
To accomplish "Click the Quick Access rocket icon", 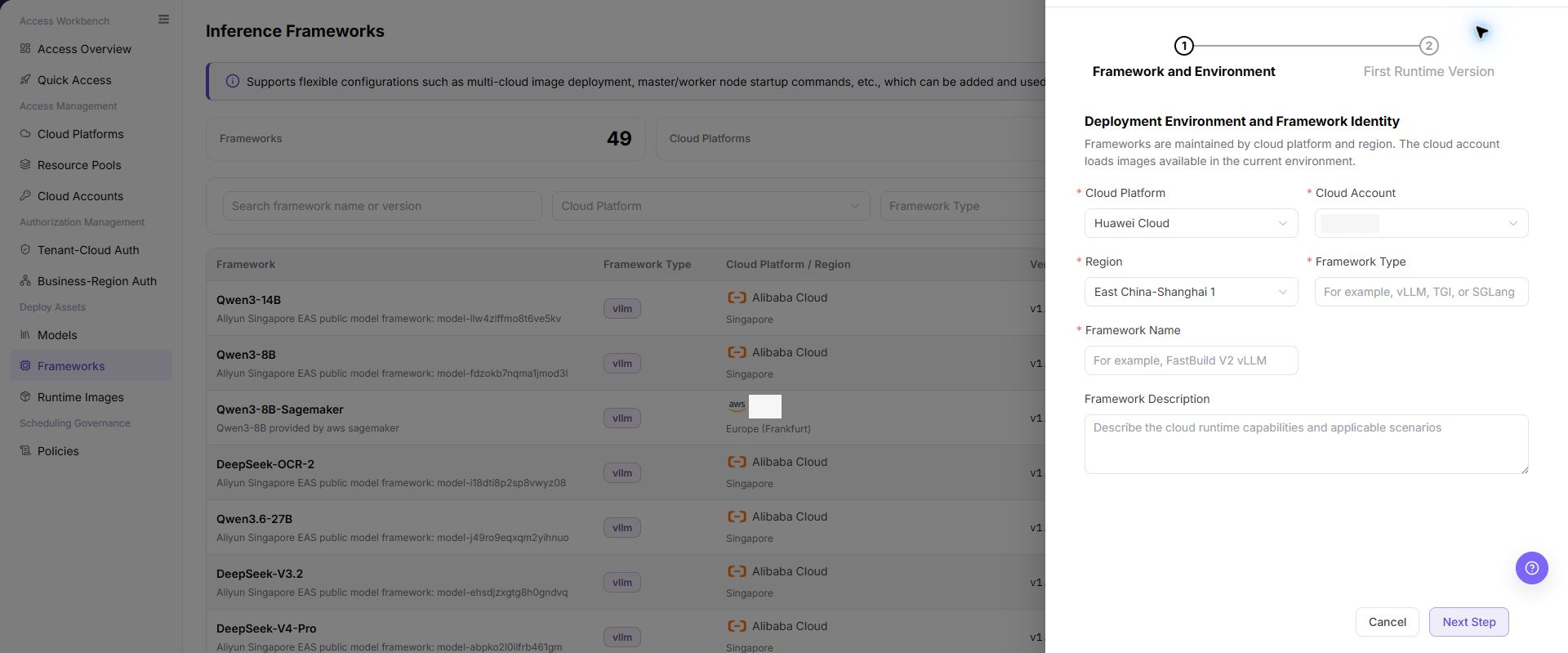I will coord(25,80).
